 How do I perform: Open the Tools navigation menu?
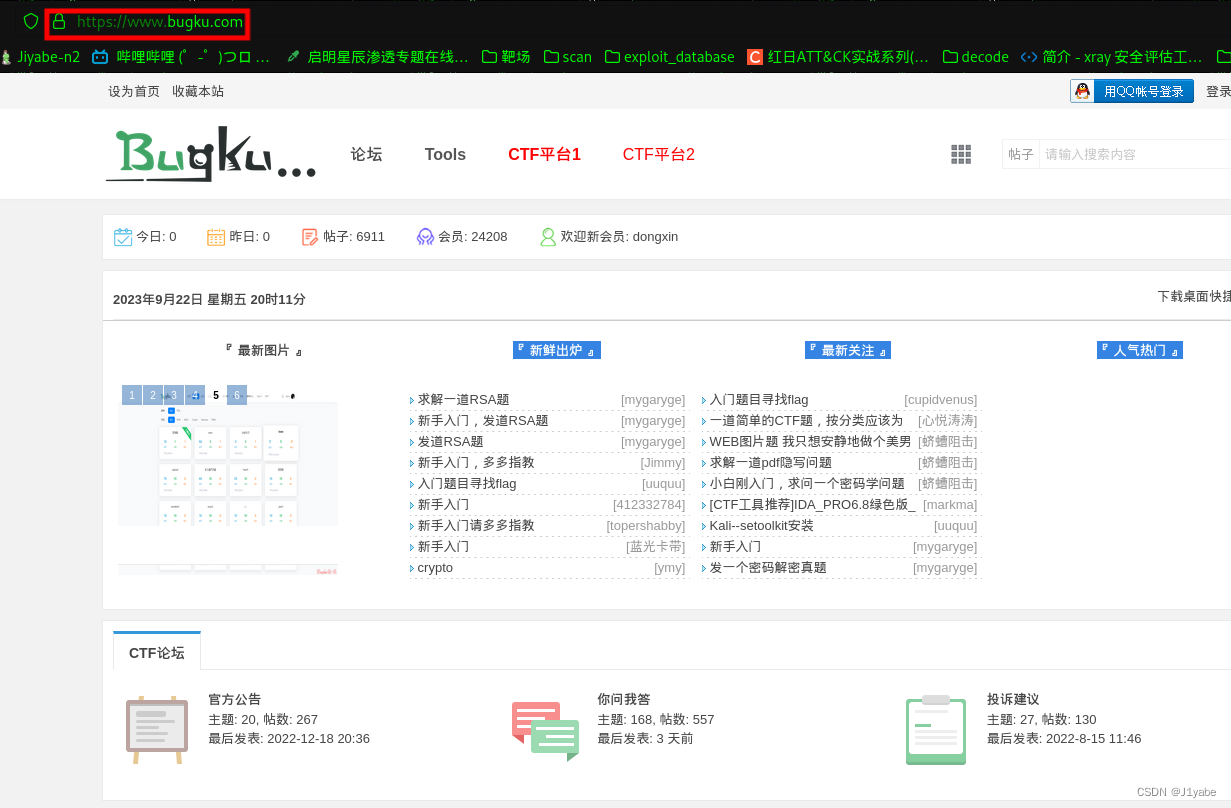tap(445, 154)
